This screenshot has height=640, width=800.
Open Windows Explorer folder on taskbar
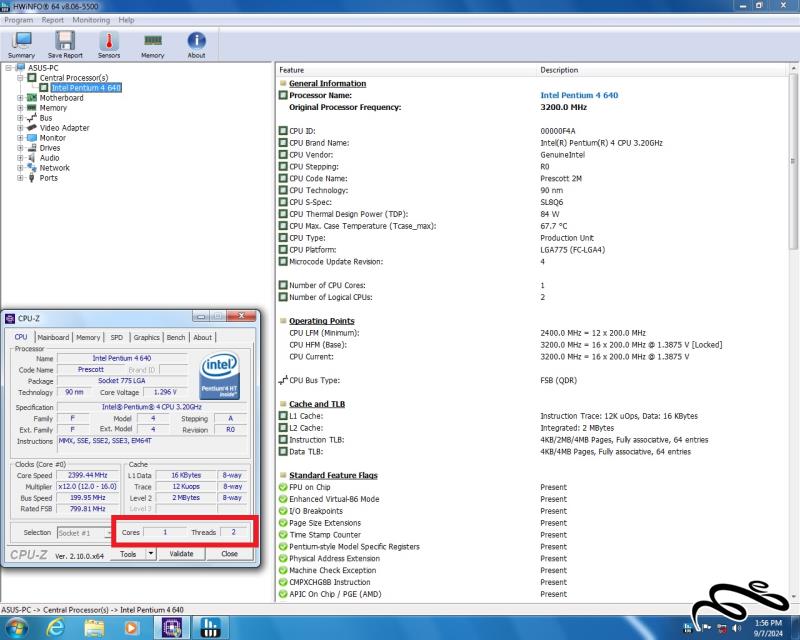click(94, 627)
